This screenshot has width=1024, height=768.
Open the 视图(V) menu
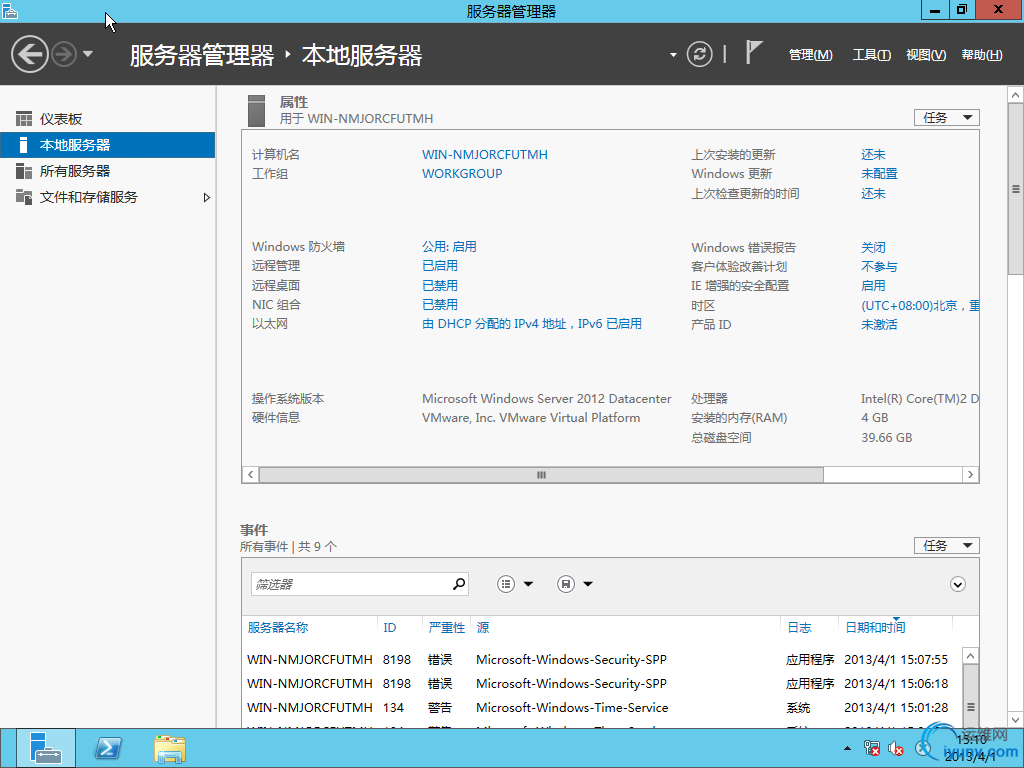pos(926,55)
